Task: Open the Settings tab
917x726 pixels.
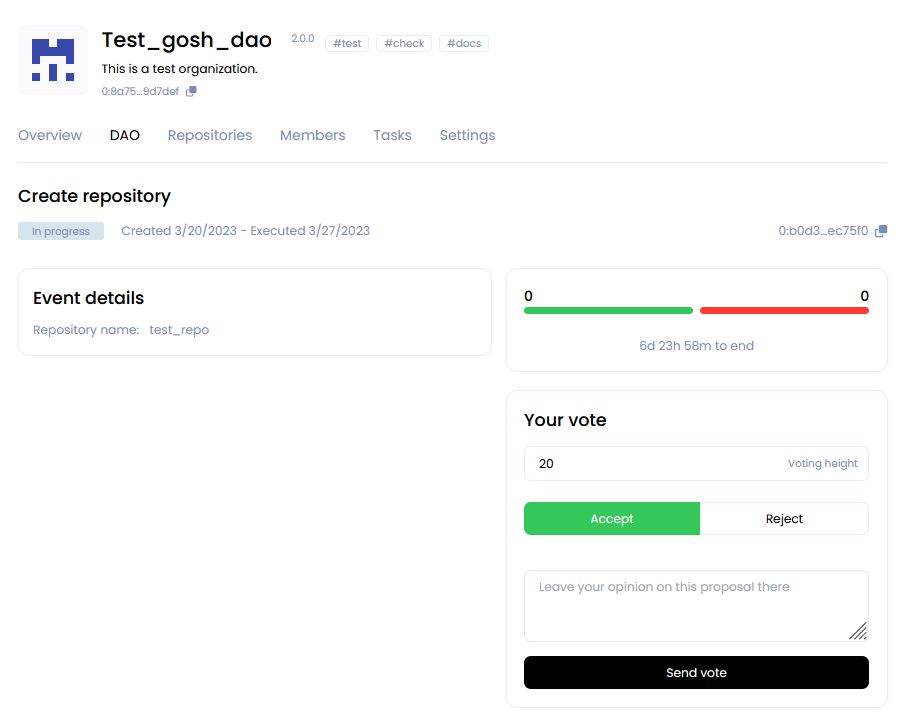Action: [x=467, y=135]
